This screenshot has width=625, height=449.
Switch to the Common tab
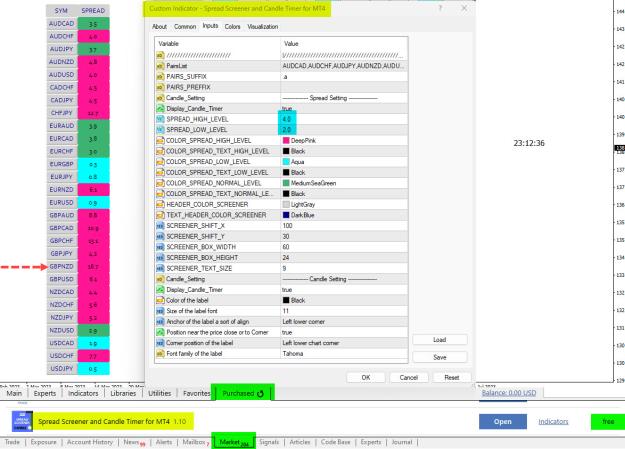pos(185,27)
